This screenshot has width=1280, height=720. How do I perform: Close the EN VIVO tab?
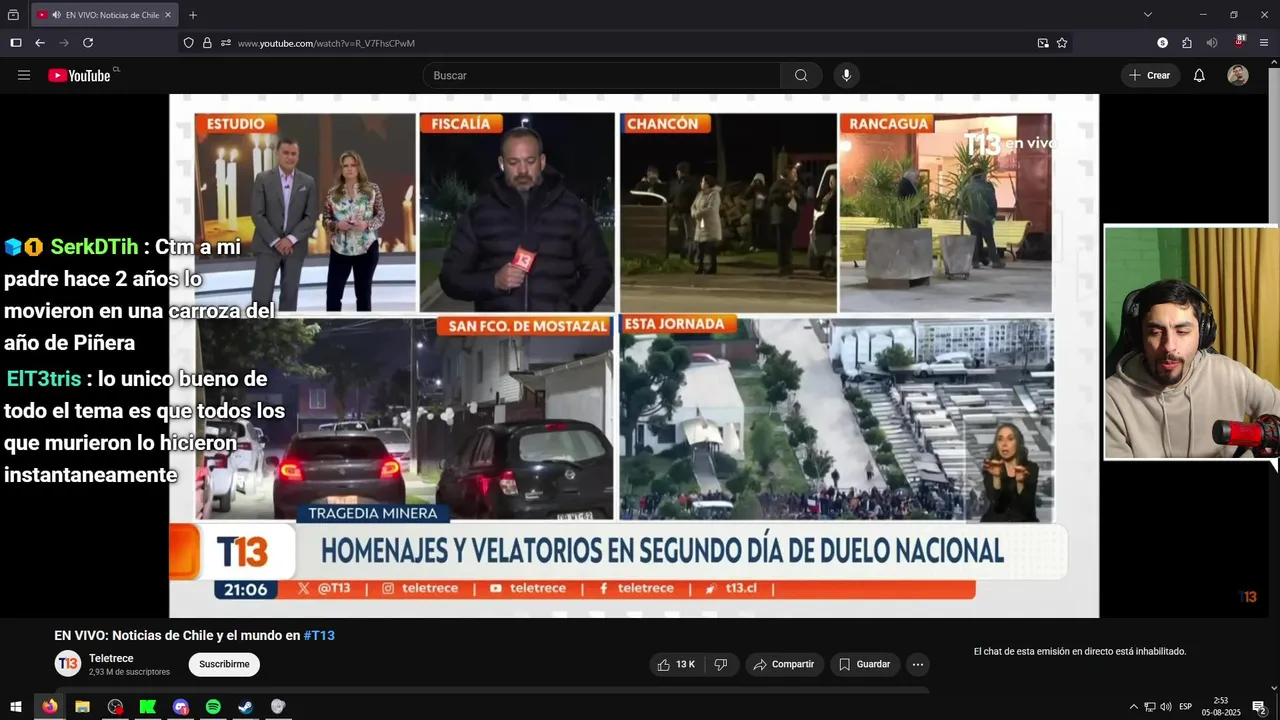168,15
